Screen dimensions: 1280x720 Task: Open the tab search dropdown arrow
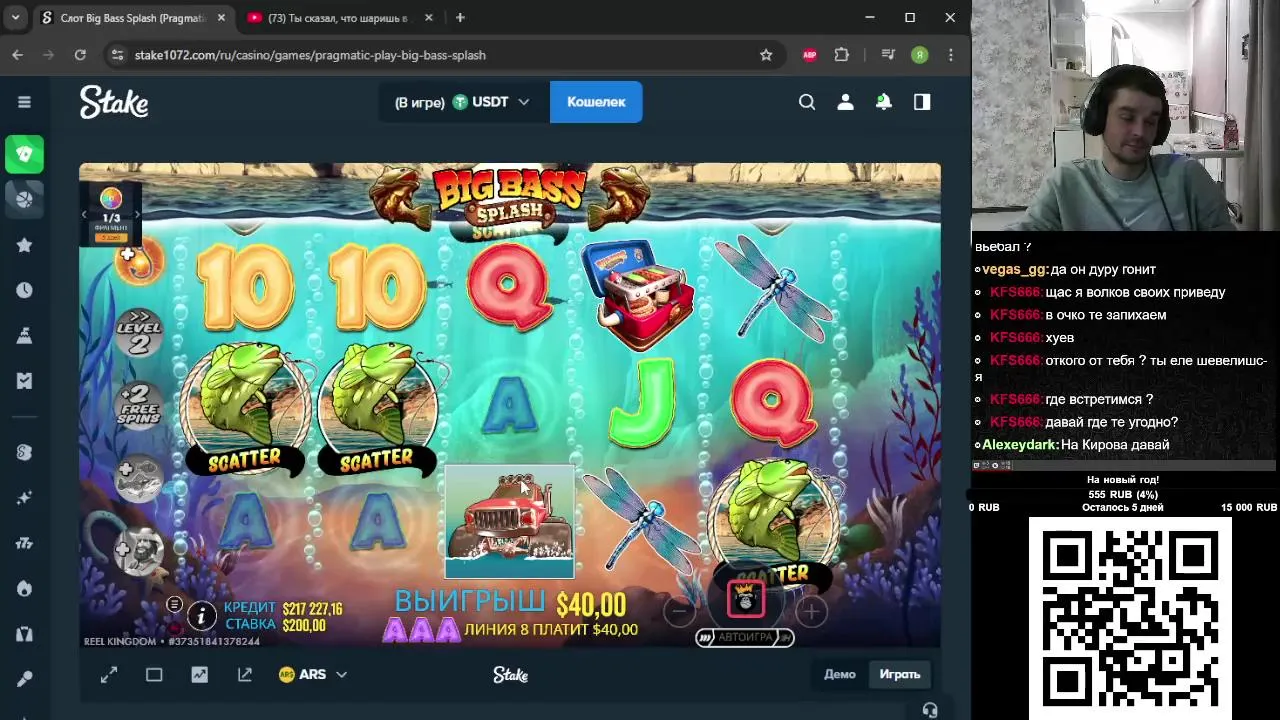pos(15,18)
